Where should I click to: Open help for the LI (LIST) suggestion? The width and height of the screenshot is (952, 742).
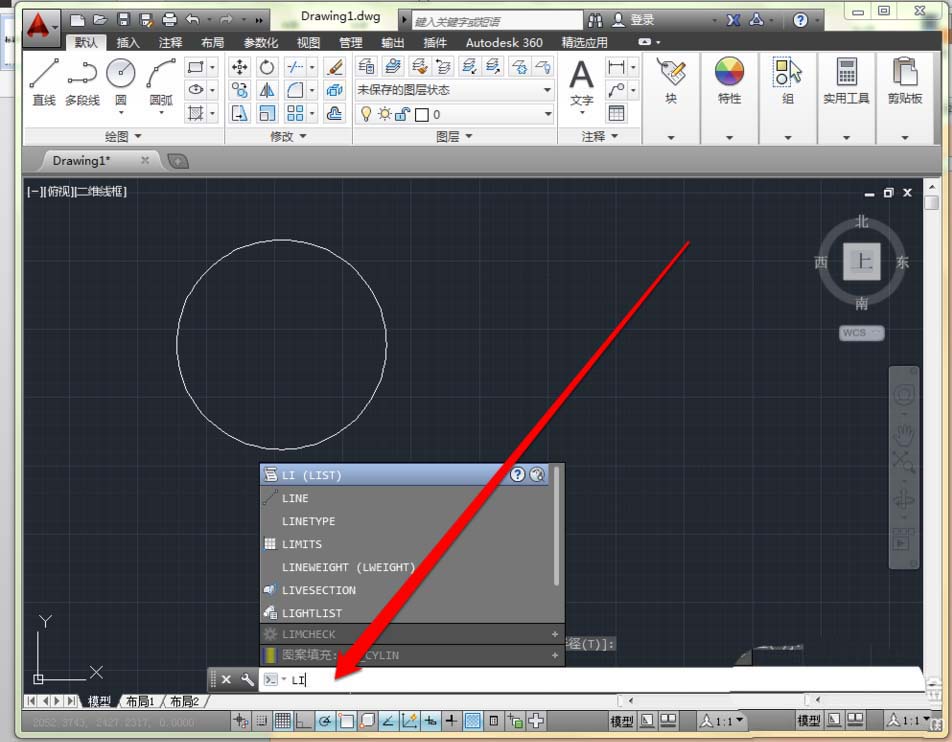(517, 475)
